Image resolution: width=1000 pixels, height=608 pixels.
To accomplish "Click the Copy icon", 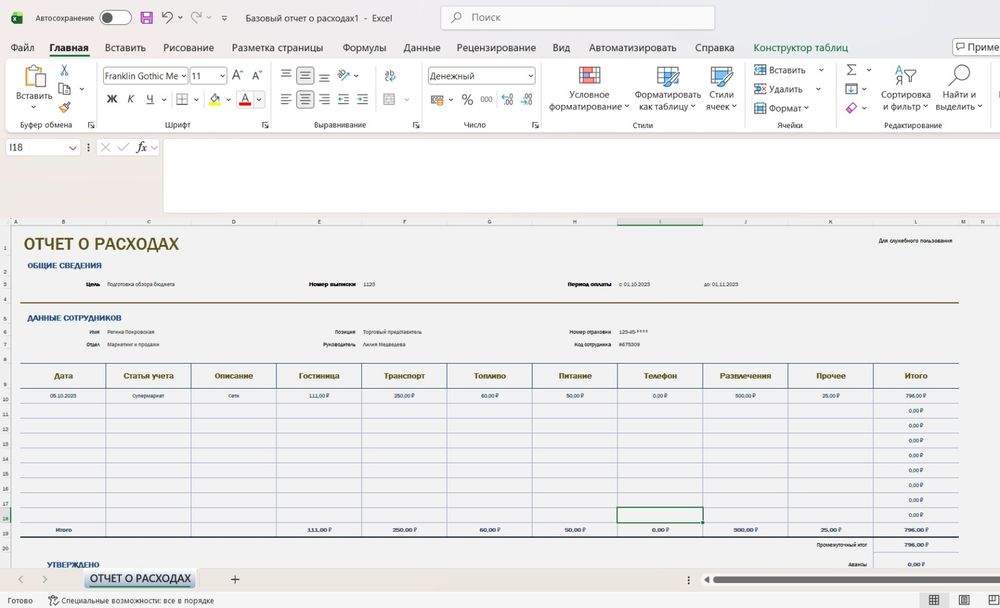I will click(x=64, y=89).
